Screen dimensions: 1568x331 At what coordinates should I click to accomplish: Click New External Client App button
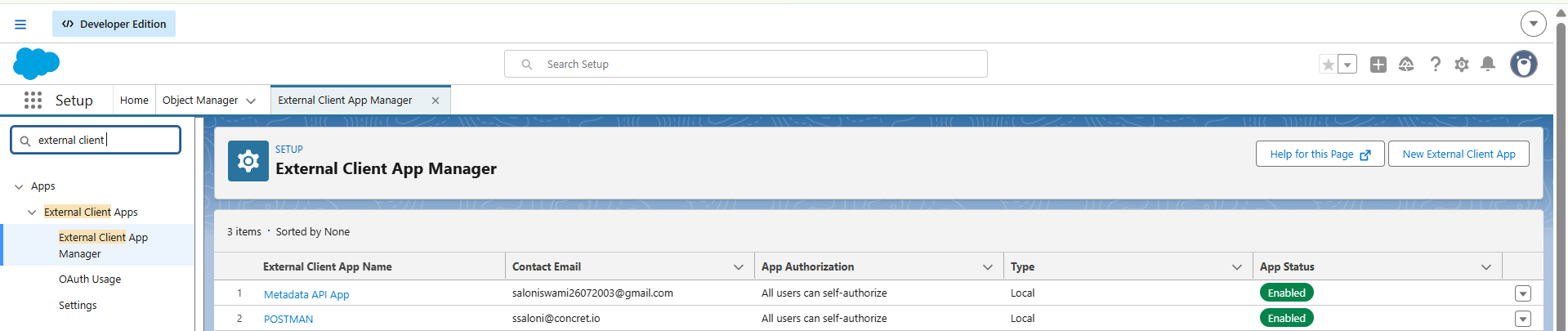tap(1459, 154)
